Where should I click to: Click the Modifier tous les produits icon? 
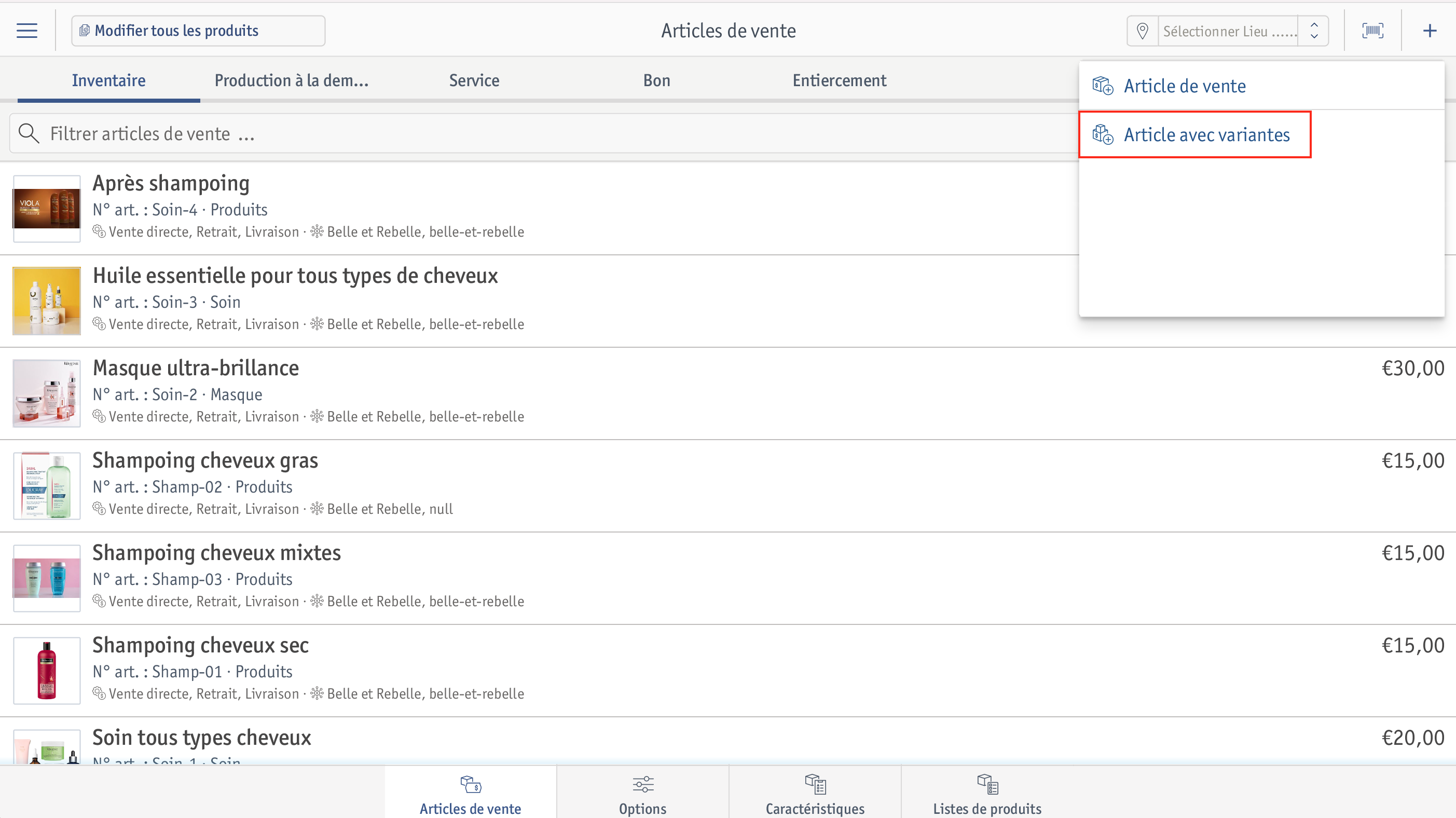(84, 31)
